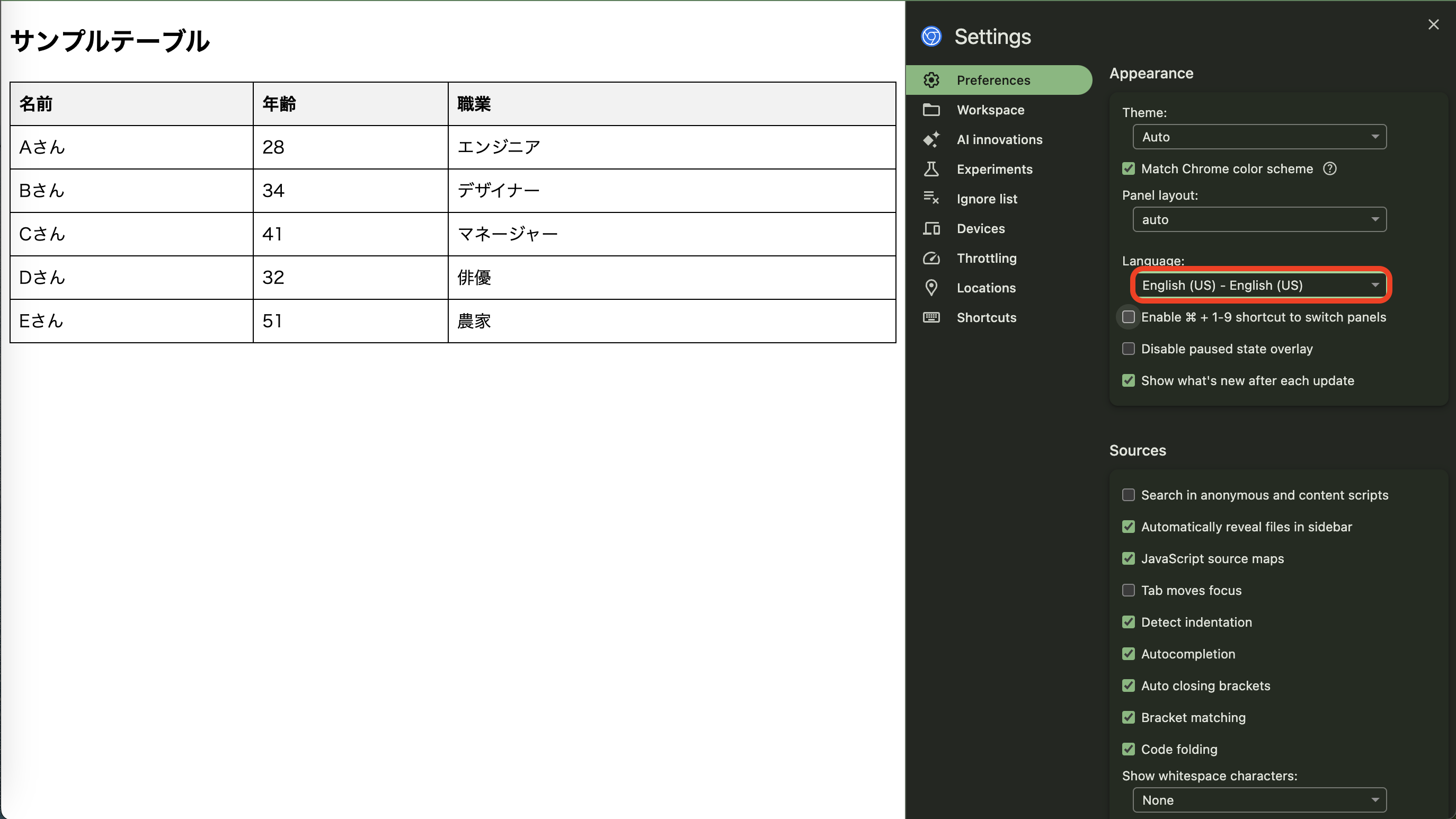Select the AI innovations sparkle icon

point(931,140)
